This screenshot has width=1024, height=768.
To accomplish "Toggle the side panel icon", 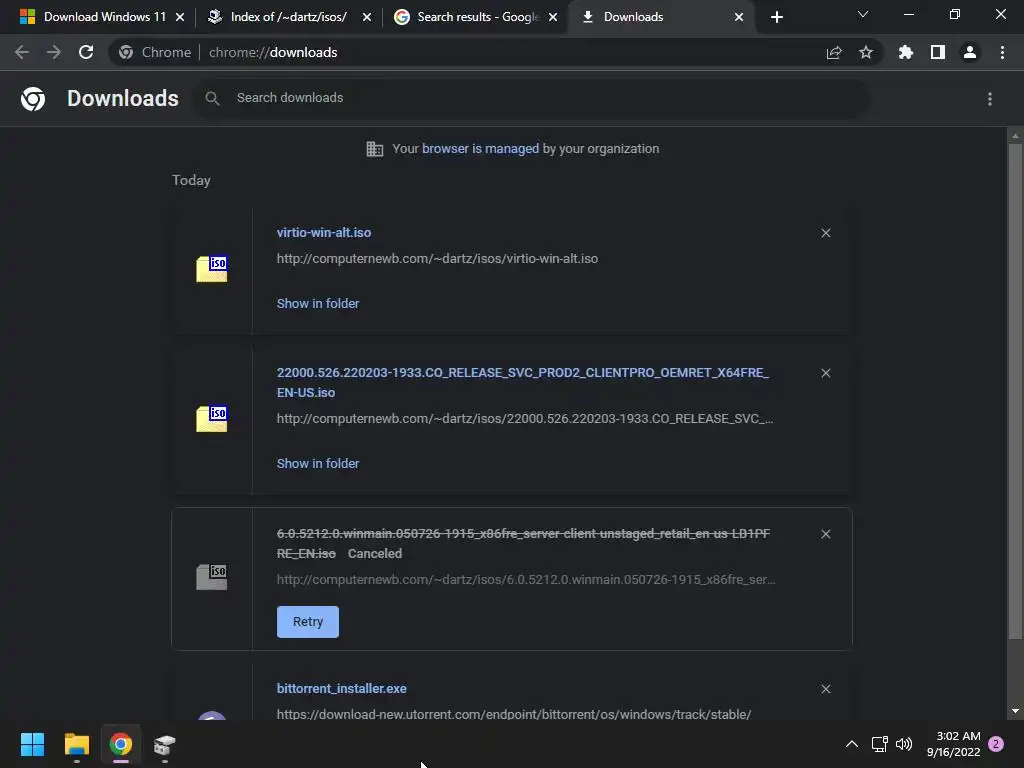I will click(938, 52).
